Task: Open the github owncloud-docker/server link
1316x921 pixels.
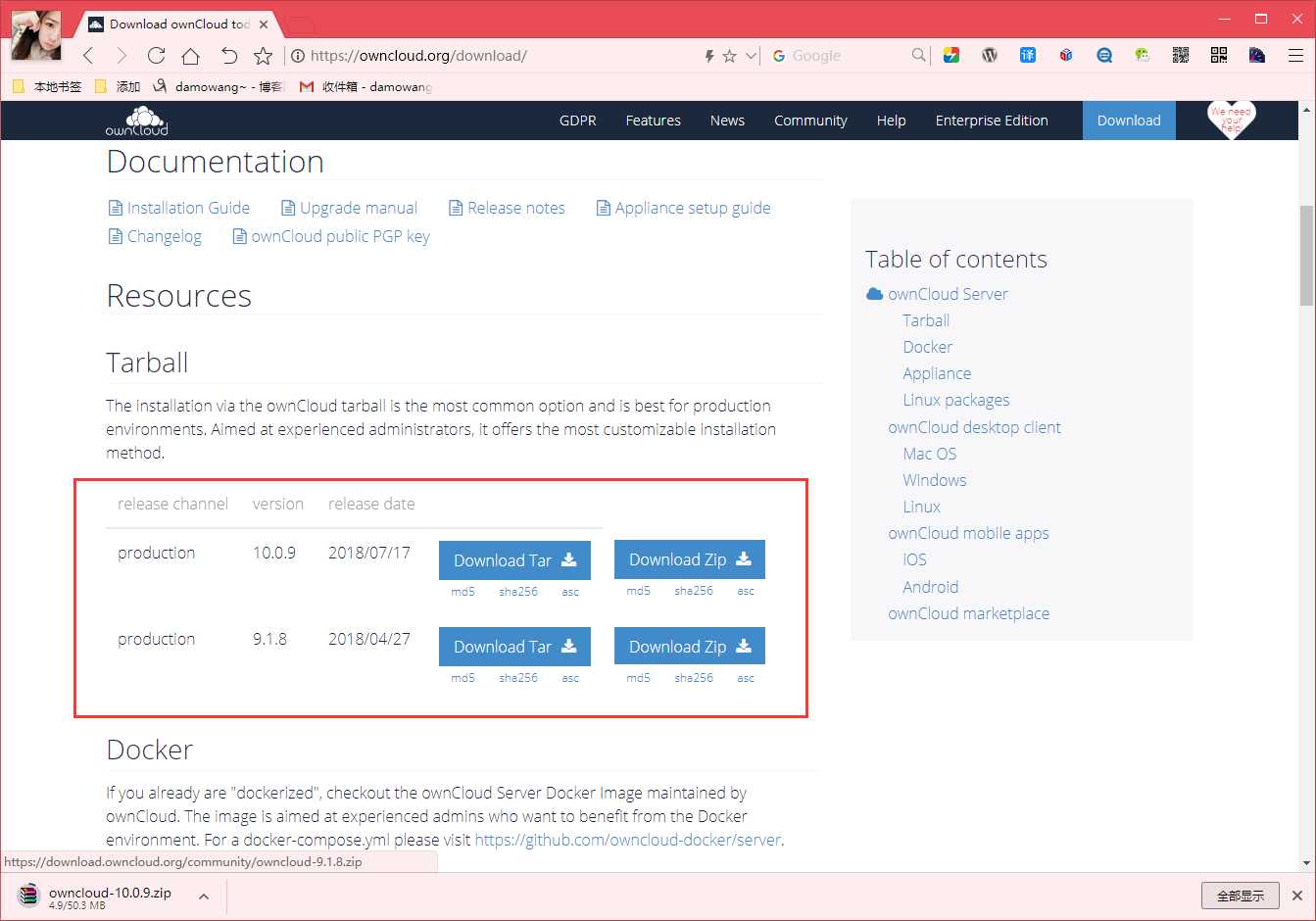Action: (x=628, y=840)
